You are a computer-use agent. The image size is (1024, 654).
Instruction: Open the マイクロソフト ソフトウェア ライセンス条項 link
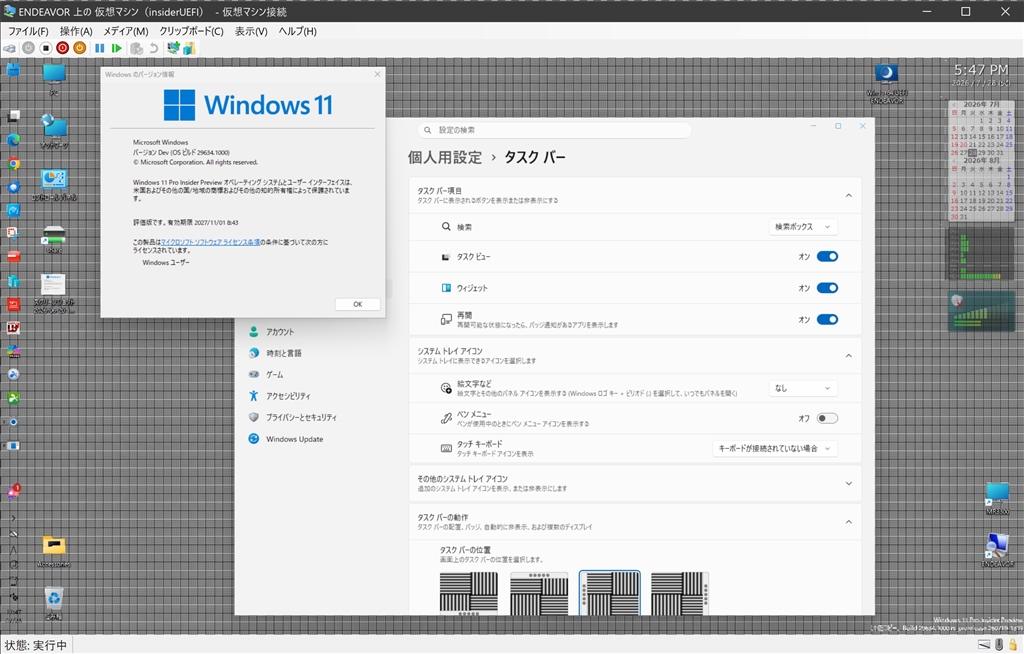(x=210, y=242)
